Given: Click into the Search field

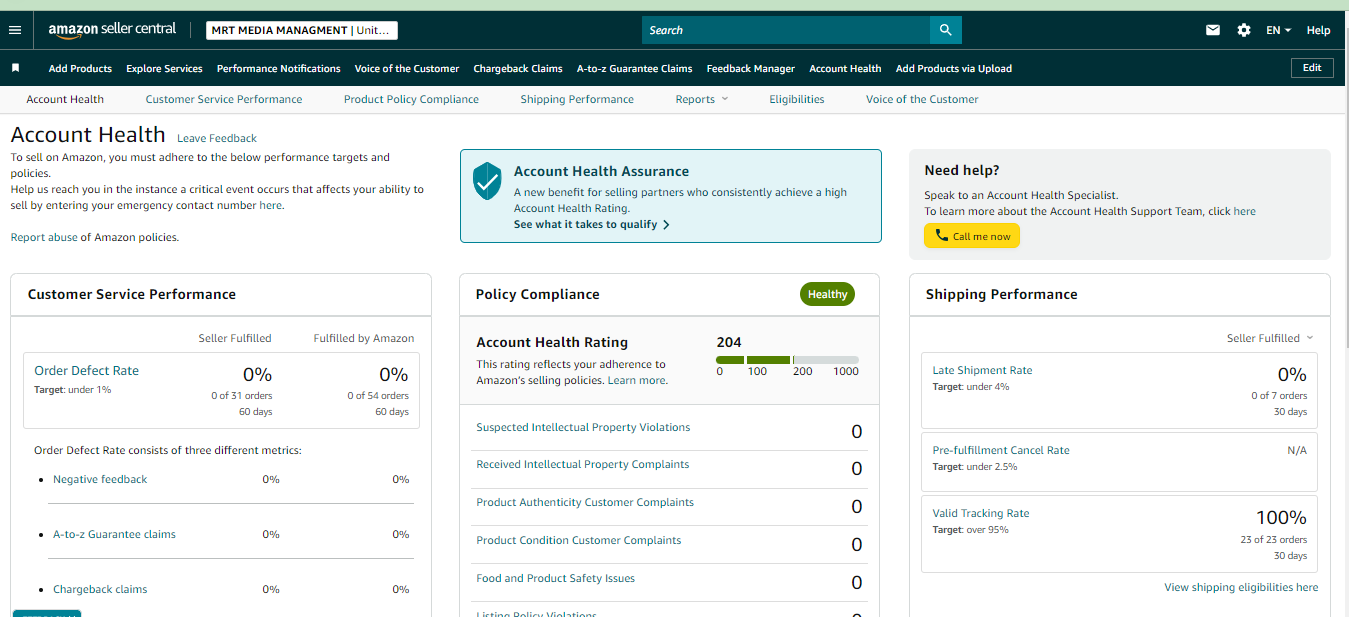Looking at the screenshot, I should tap(786, 30).
